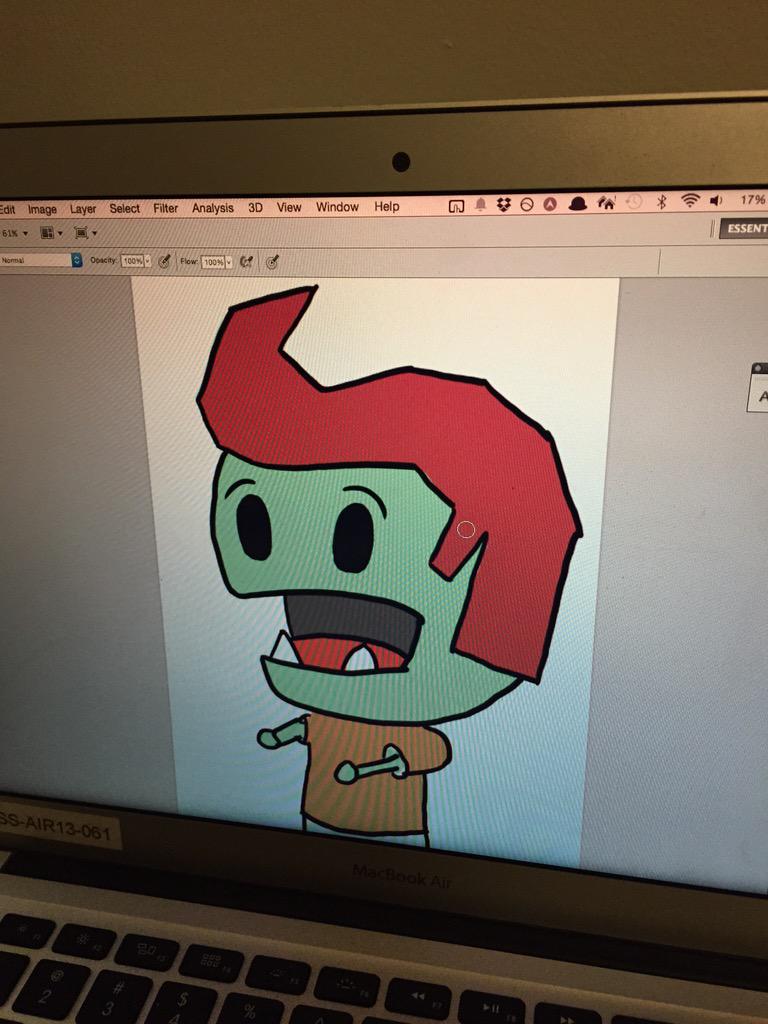
Task: Open the Select menu
Action: click(x=124, y=208)
